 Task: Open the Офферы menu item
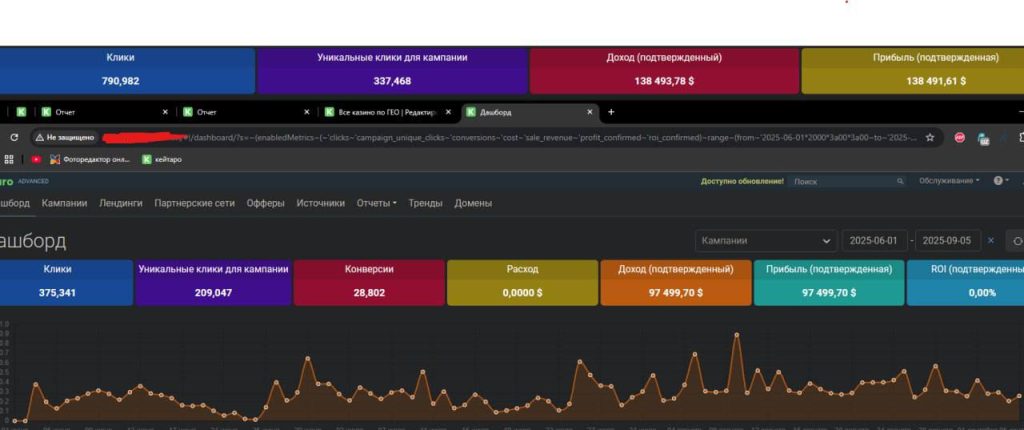coord(265,203)
